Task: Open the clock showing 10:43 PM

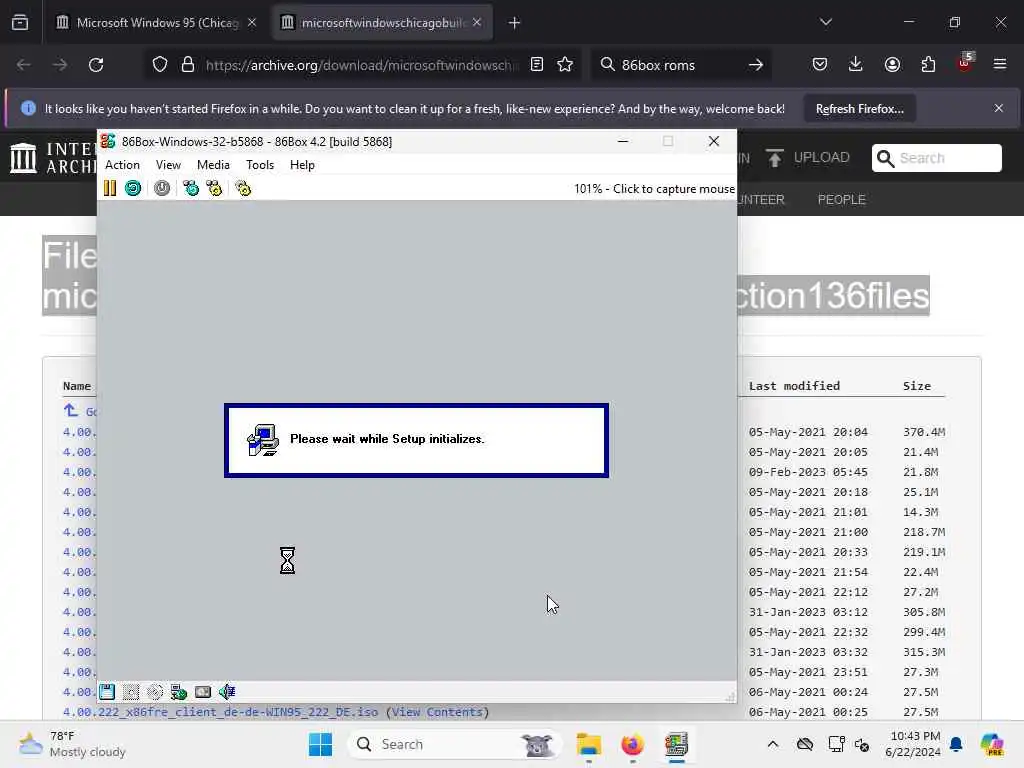Action: tap(913, 744)
